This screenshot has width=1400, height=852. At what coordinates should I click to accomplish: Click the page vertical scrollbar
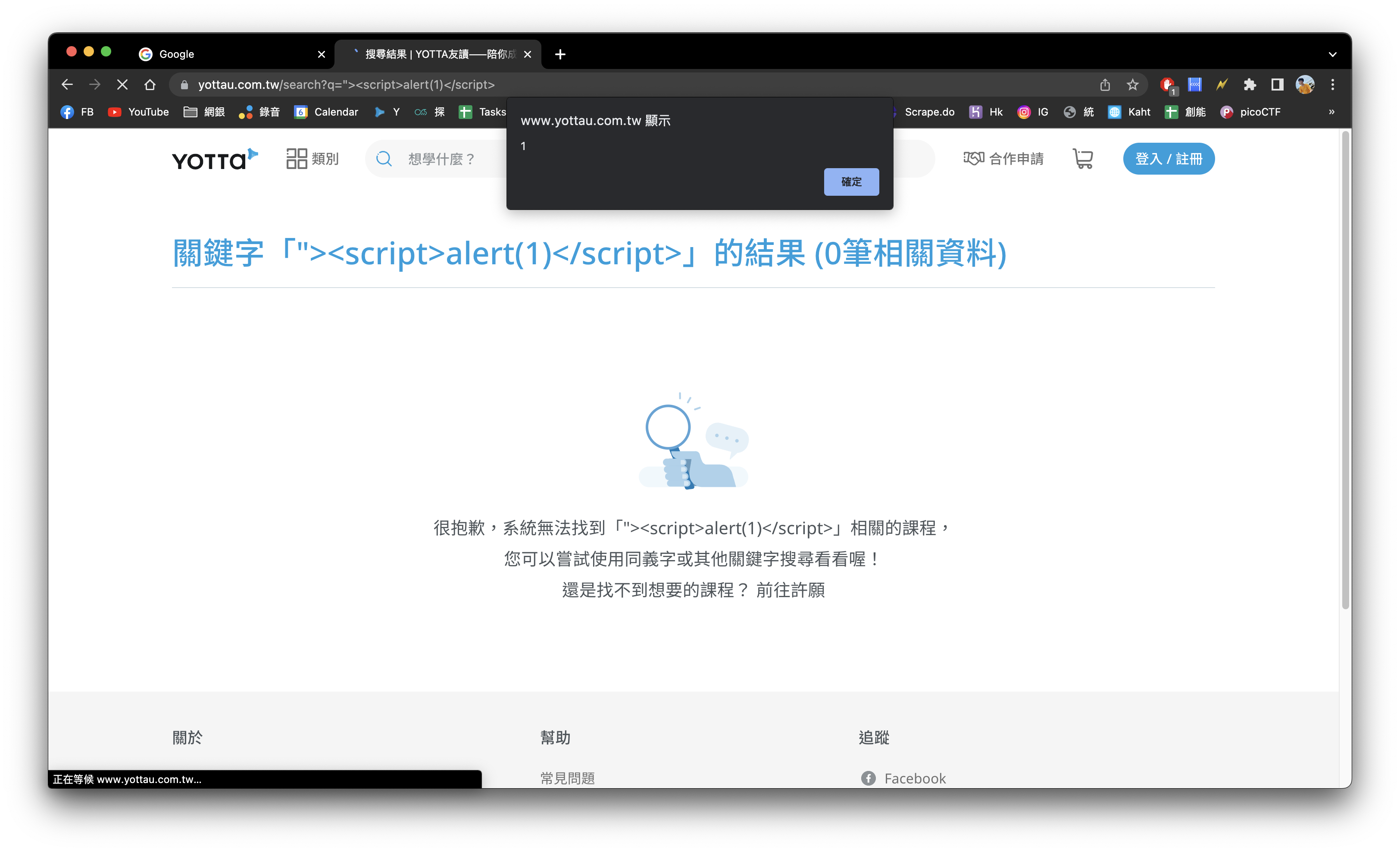click(1345, 370)
